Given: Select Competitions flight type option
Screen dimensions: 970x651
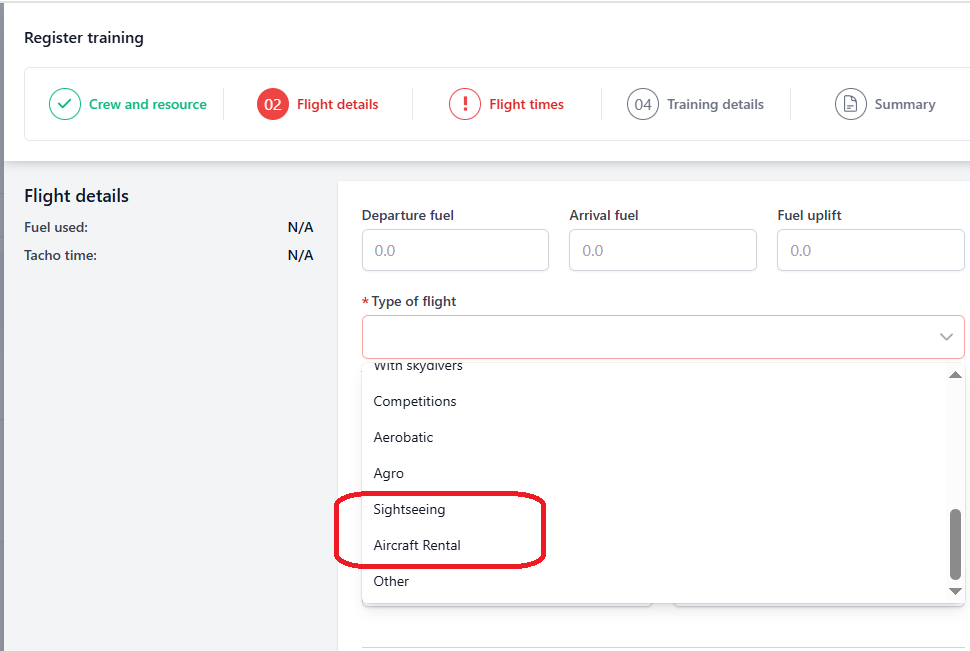Looking at the screenshot, I should coord(415,401).
